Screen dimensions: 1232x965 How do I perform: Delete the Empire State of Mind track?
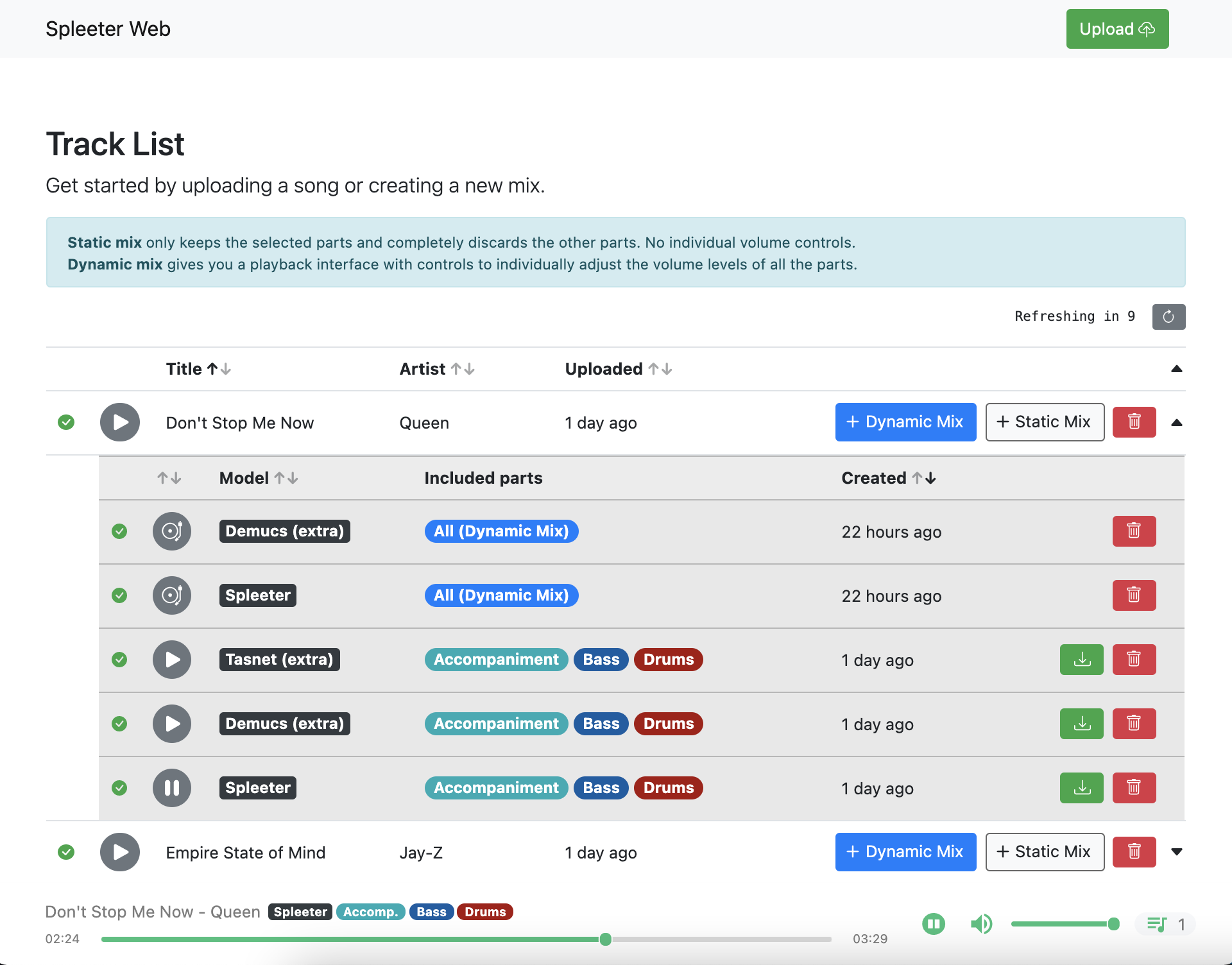[x=1134, y=852]
